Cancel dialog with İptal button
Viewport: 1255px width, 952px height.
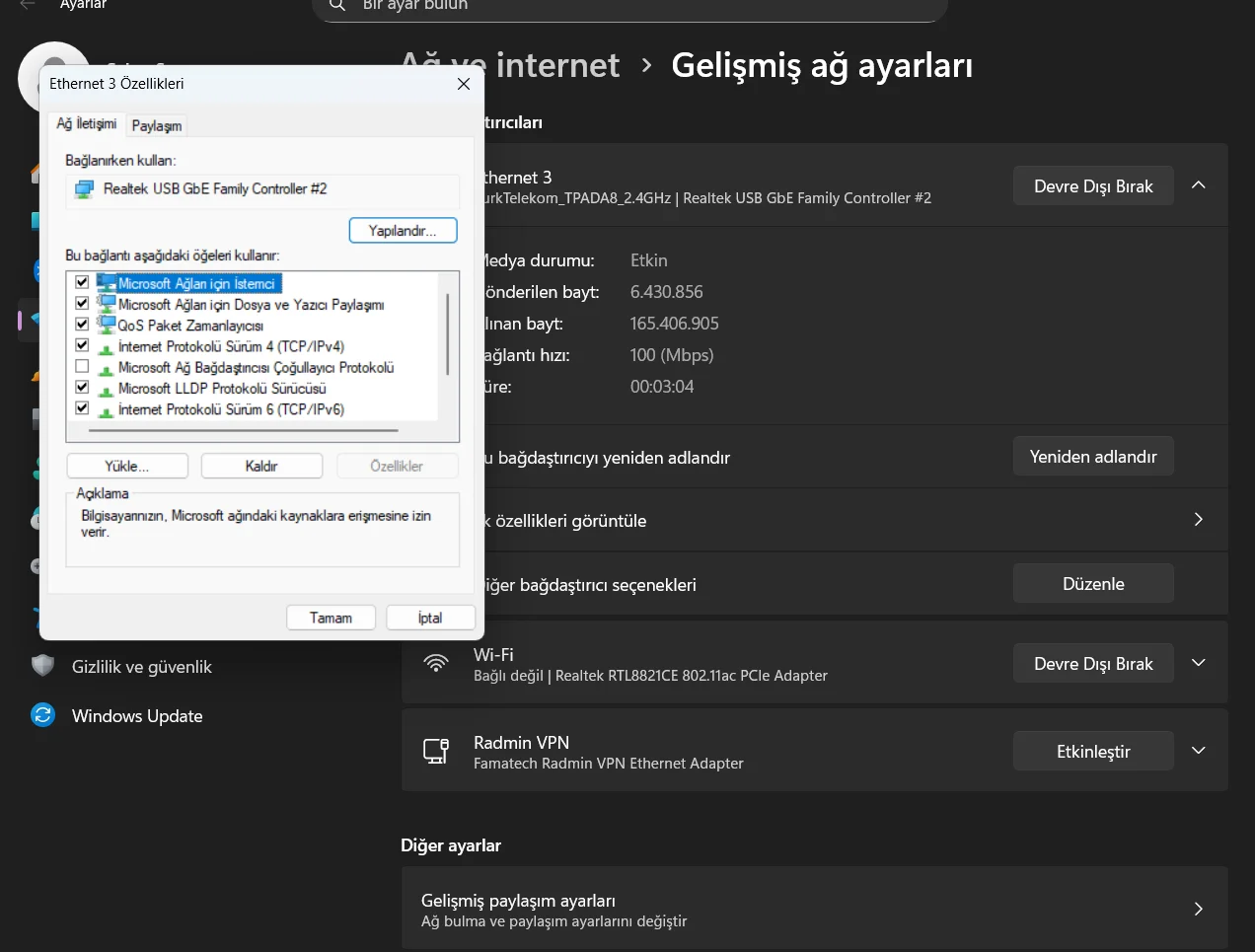click(x=430, y=618)
